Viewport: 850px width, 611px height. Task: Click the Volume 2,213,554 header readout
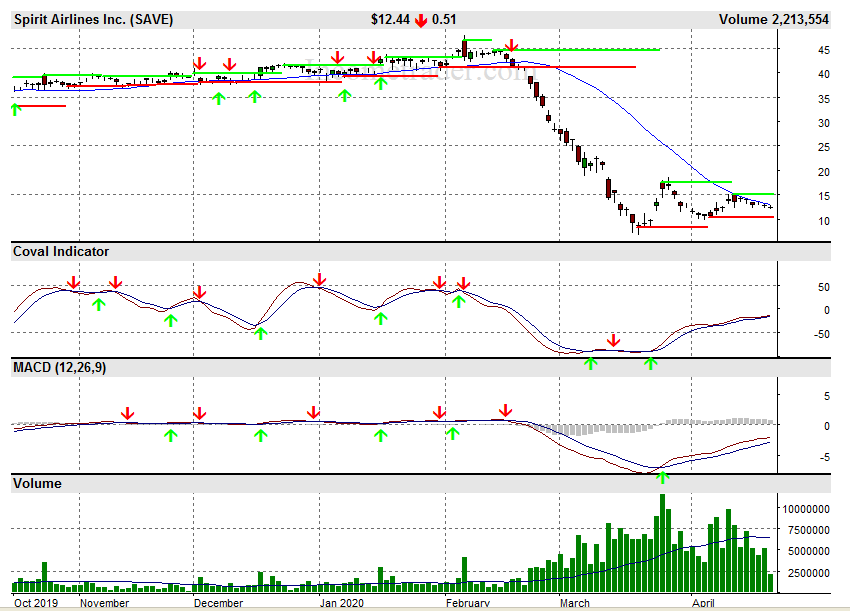click(774, 20)
